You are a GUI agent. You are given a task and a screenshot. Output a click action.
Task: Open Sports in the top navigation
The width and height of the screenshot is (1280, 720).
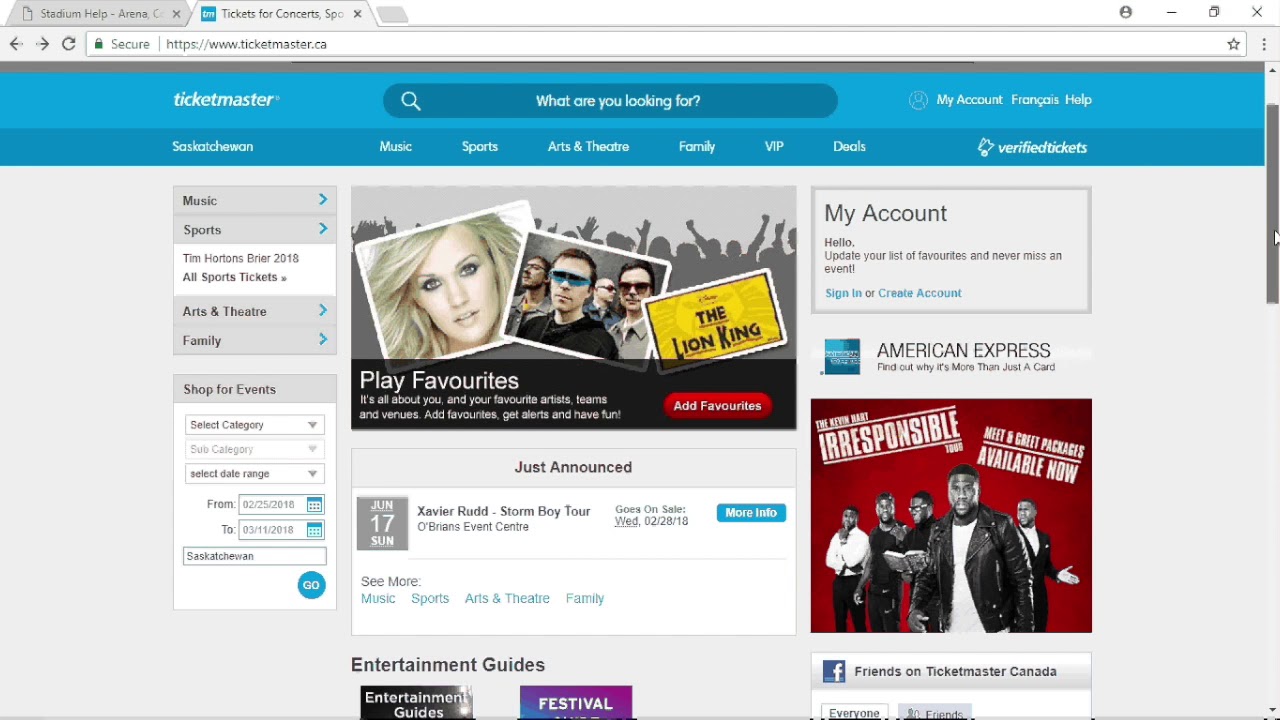[x=480, y=146]
